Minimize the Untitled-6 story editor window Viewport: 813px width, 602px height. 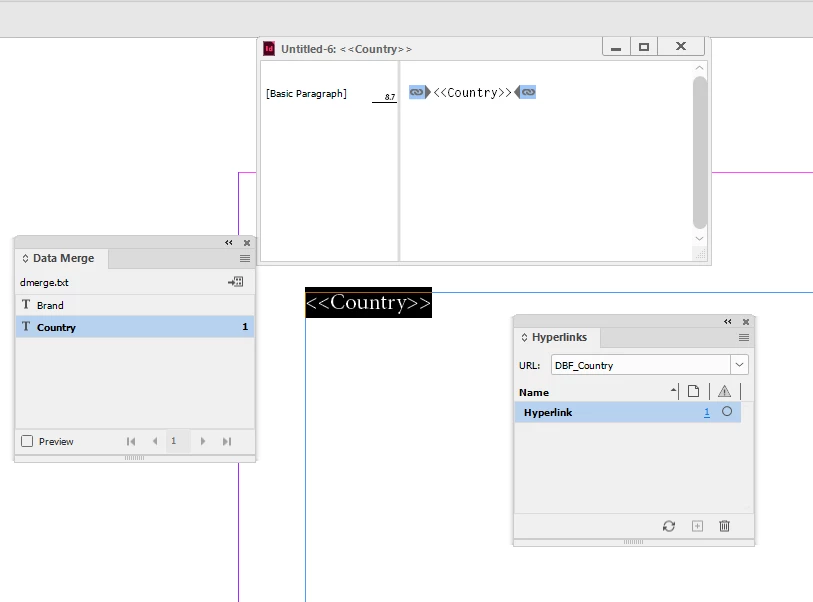tap(616, 47)
